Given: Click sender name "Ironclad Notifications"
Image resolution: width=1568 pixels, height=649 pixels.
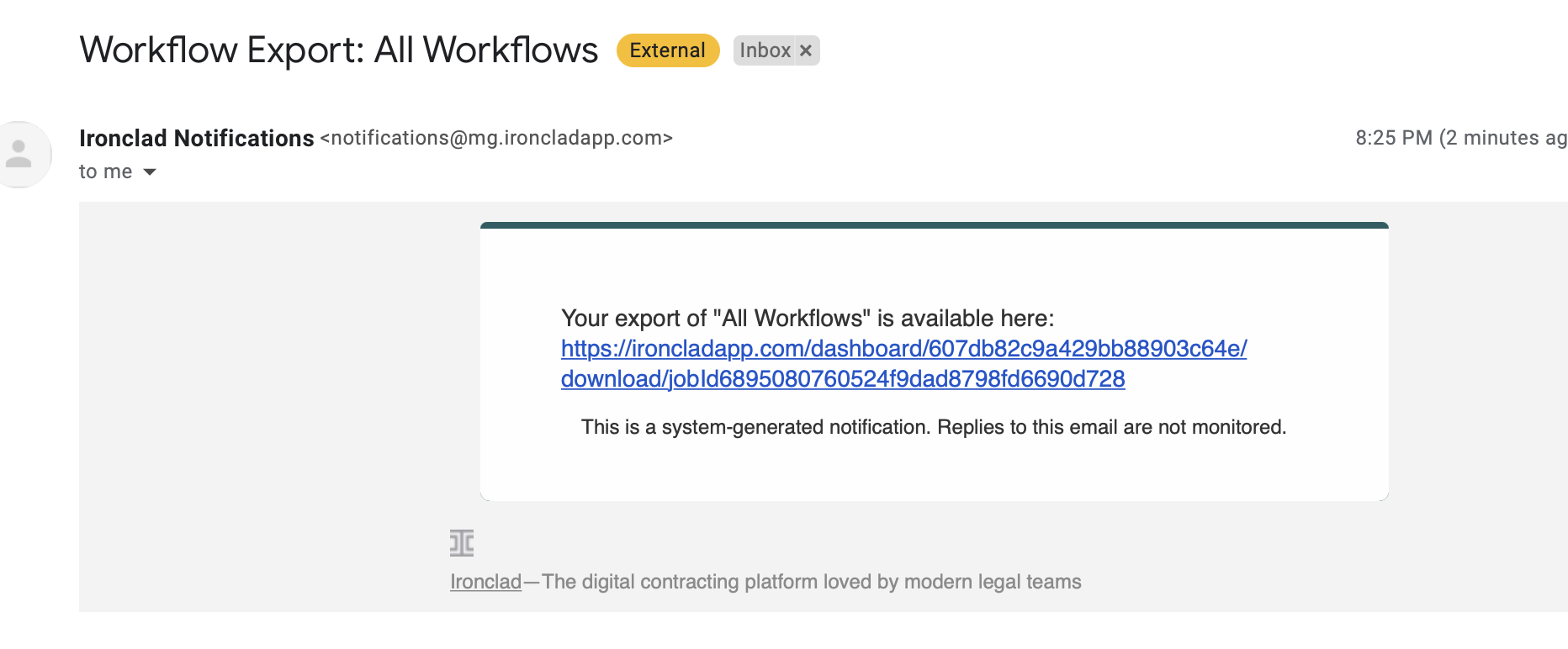Looking at the screenshot, I should click(197, 138).
